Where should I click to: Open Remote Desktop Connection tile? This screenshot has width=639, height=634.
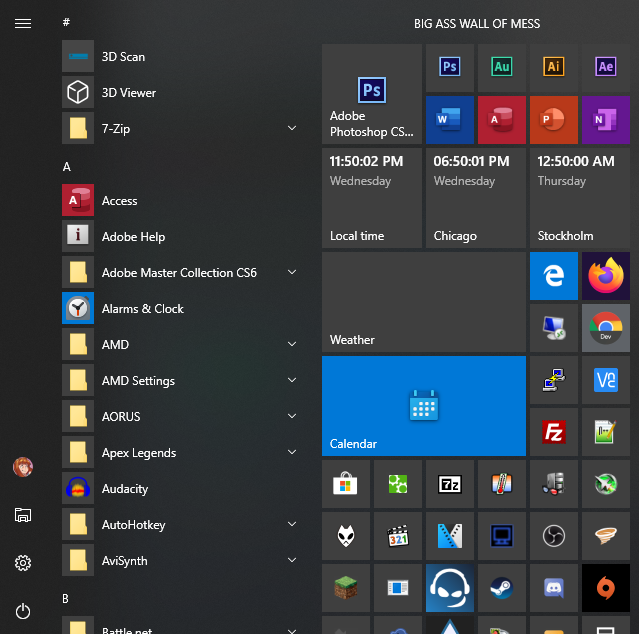click(x=554, y=328)
